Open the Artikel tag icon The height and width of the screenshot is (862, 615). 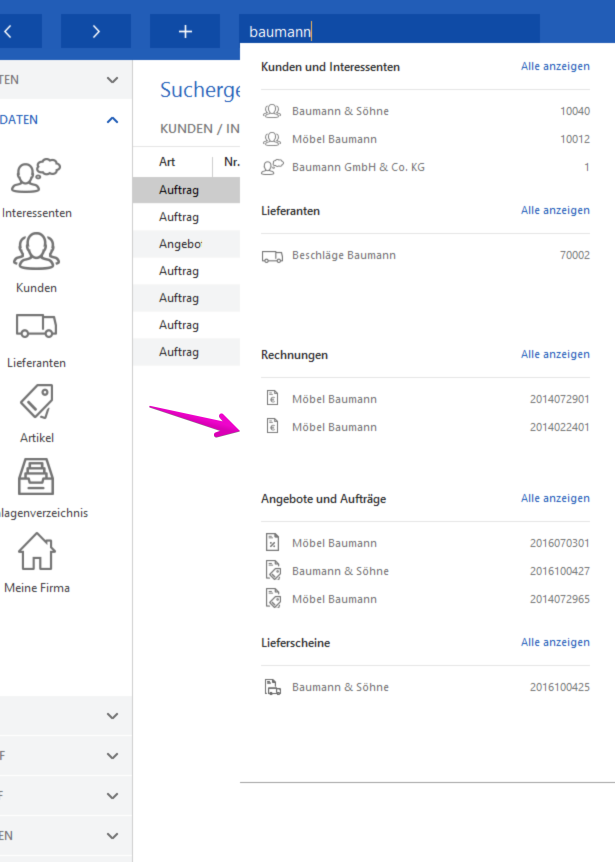click(36, 401)
